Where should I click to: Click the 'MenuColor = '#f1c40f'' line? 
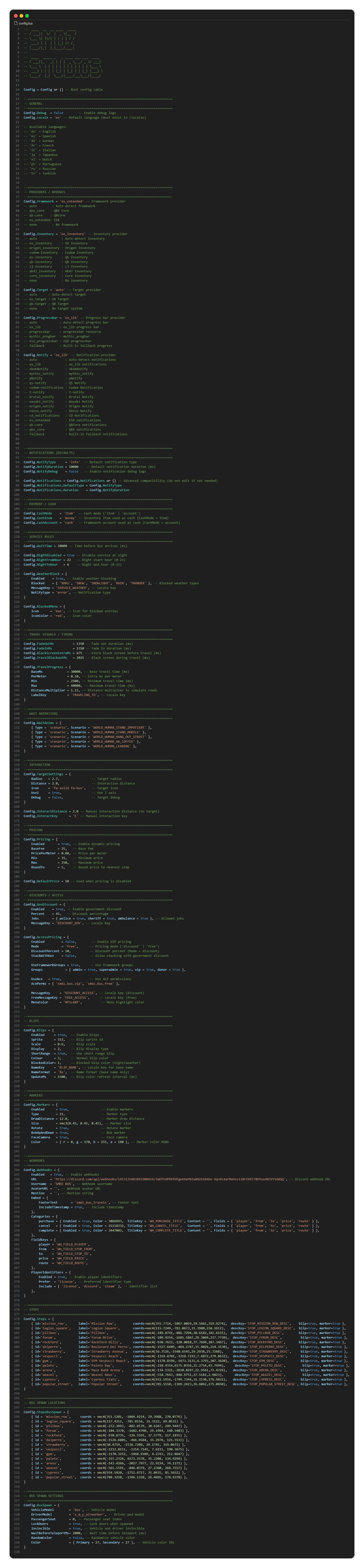pyautogui.click(x=88, y=1003)
